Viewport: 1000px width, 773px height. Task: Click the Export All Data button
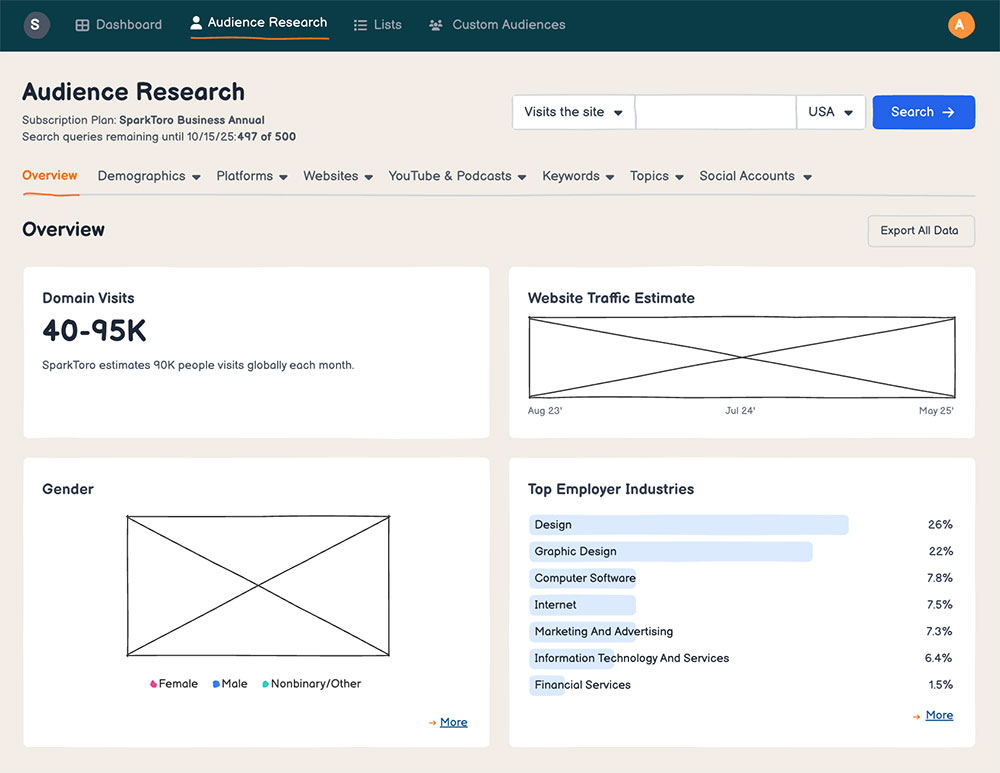(x=920, y=231)
